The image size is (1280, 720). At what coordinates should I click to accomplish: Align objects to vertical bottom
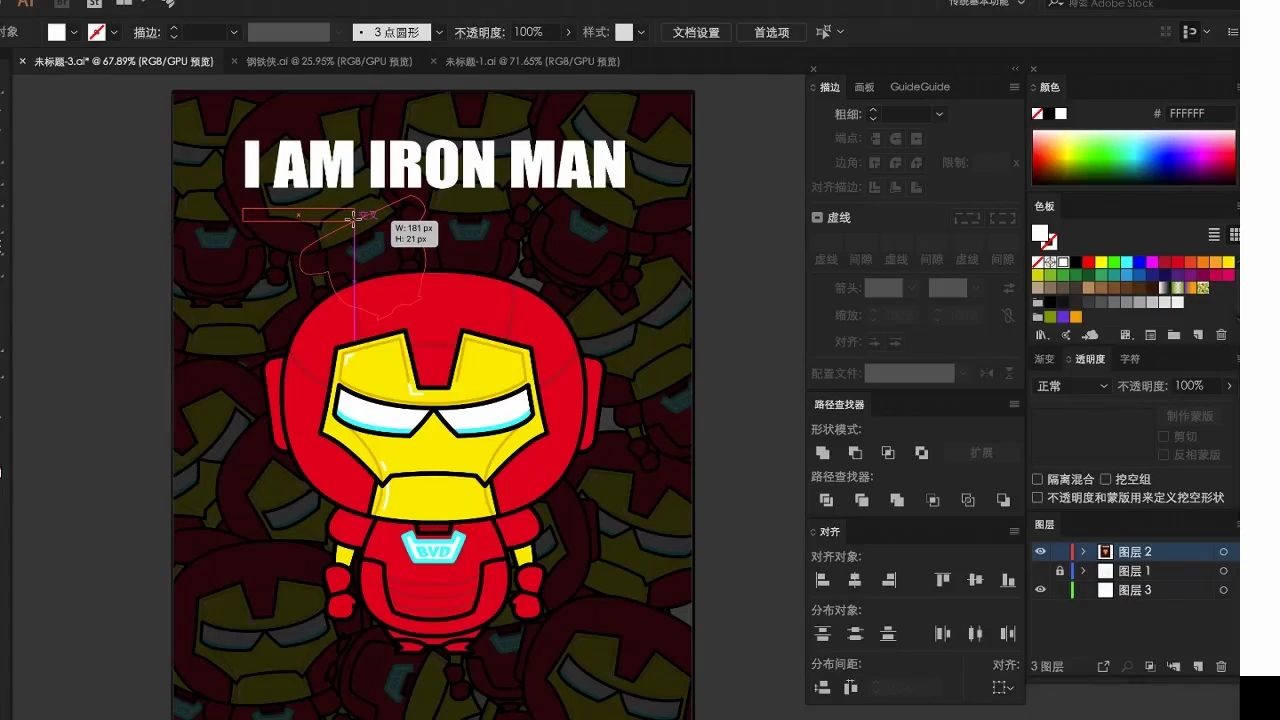click(x=1008, y=580)
